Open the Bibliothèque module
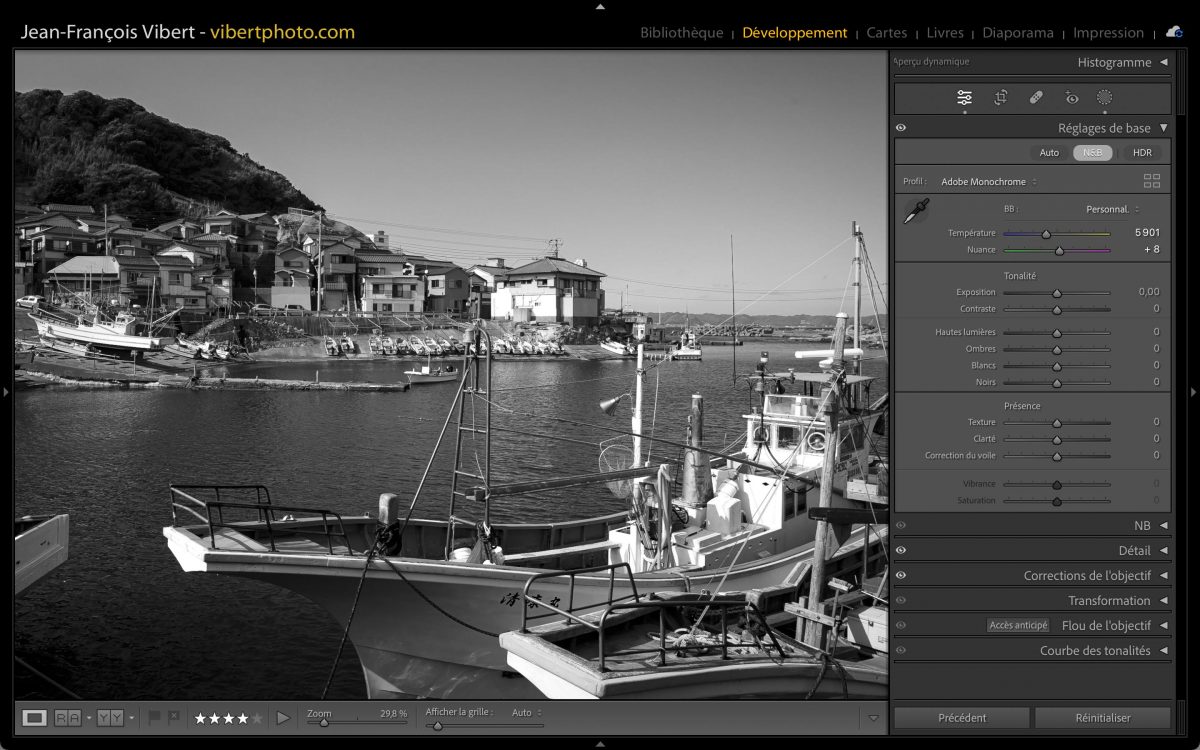Viewport: 1200px width, 750px height. tap(681, 33)
